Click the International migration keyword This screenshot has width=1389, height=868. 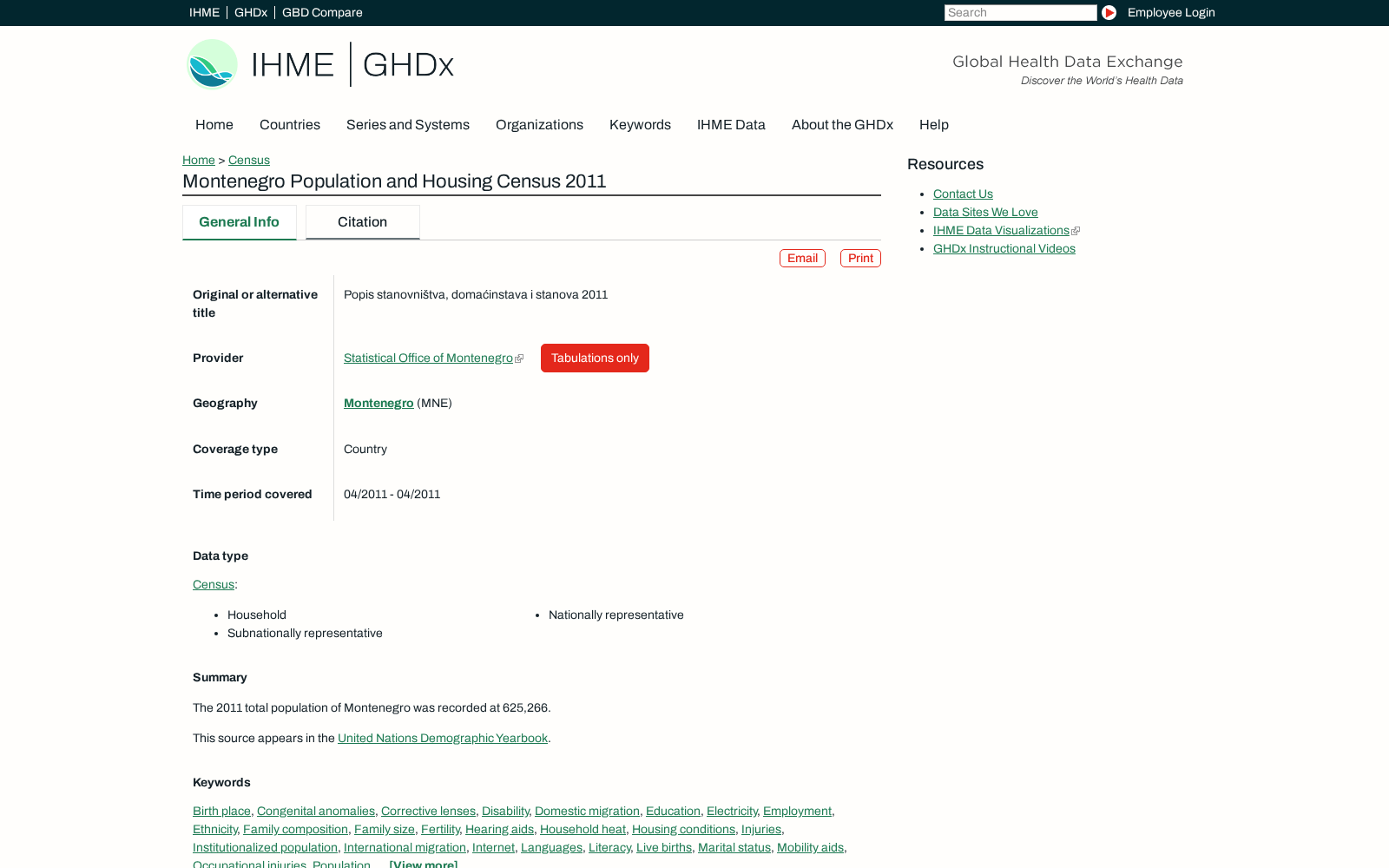[405, 847]
